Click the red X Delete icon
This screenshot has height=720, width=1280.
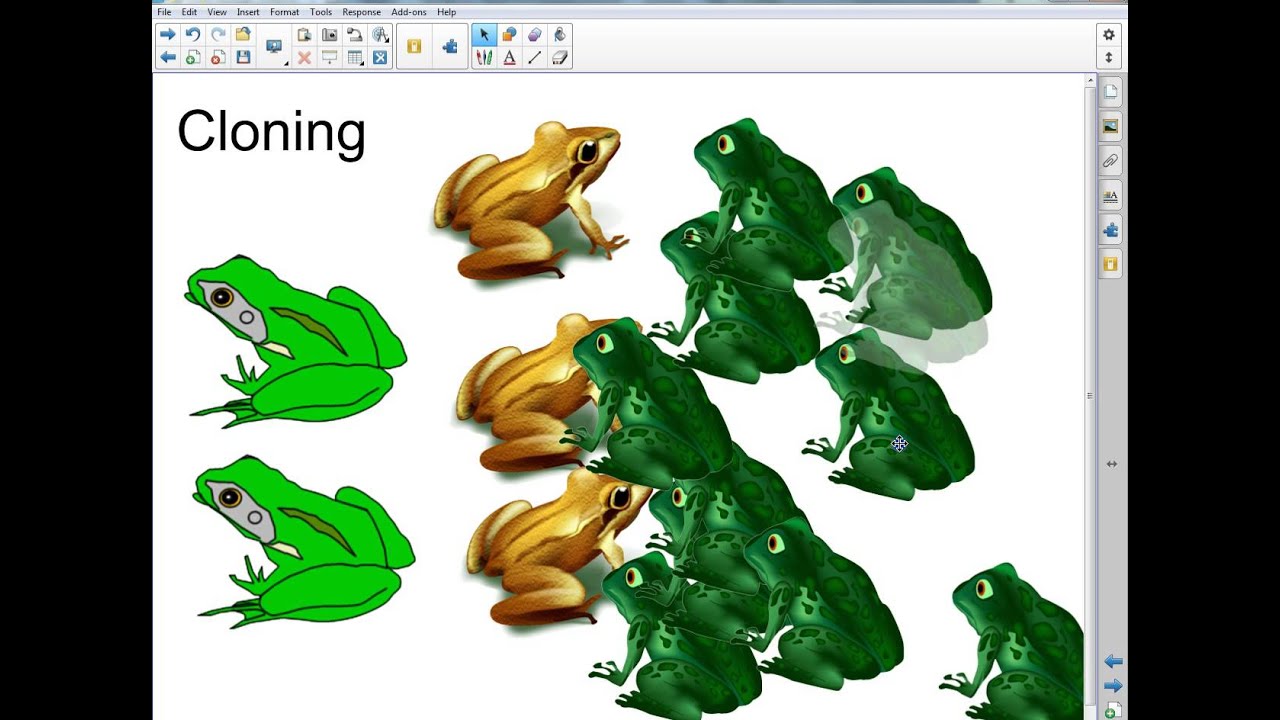(x=305, y=58)
